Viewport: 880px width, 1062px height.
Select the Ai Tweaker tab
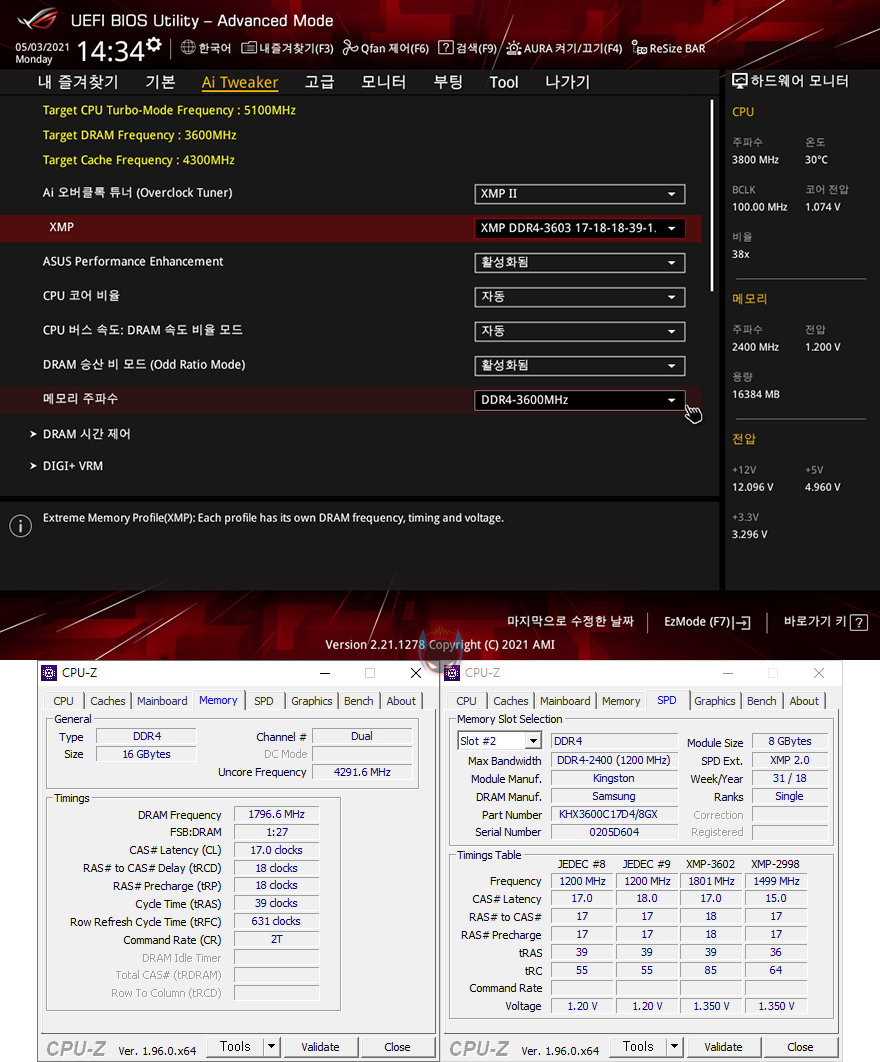[240, 83]
